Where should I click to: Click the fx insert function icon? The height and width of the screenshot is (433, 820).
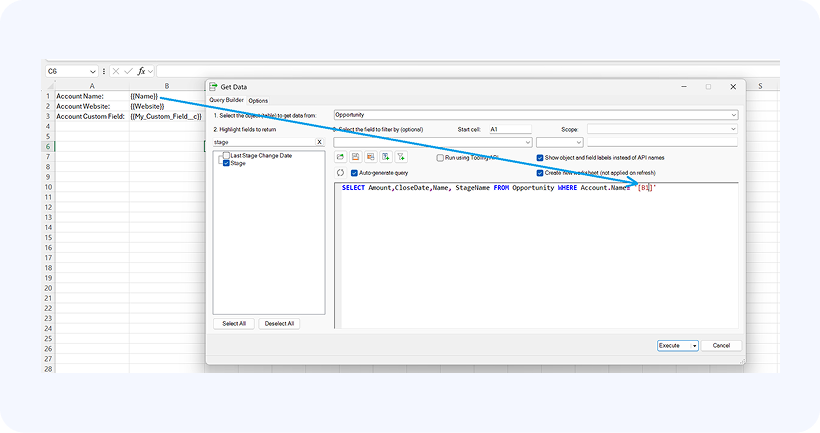(144, 71)
